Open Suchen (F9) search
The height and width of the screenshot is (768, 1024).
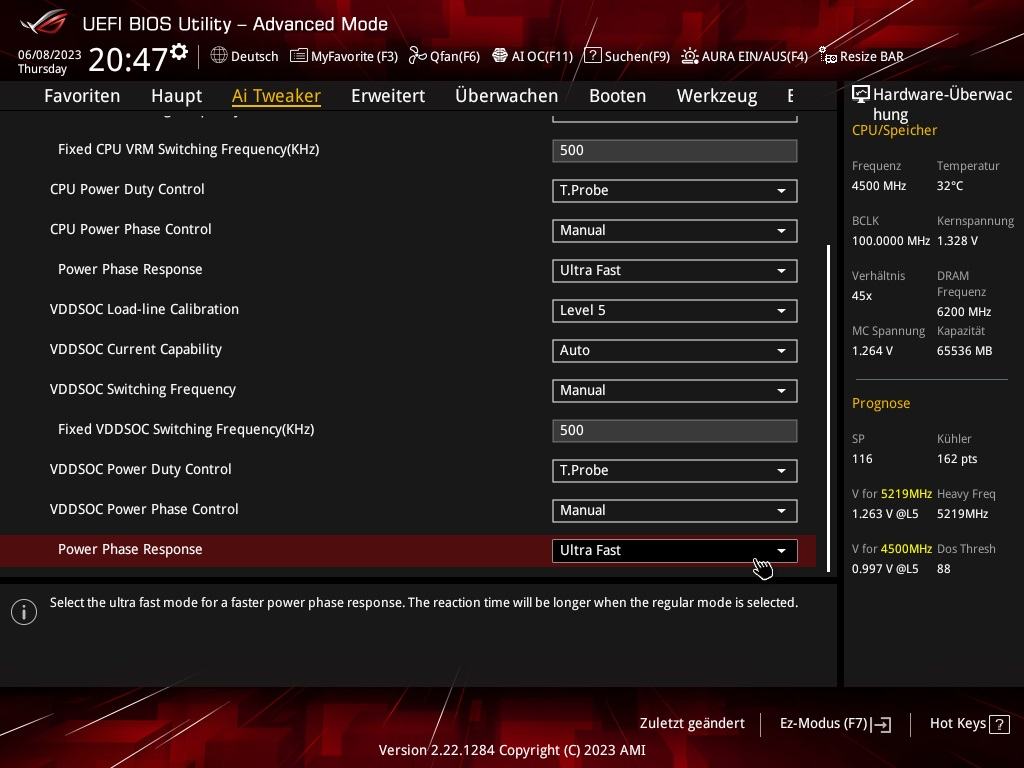tap(627, 56)
